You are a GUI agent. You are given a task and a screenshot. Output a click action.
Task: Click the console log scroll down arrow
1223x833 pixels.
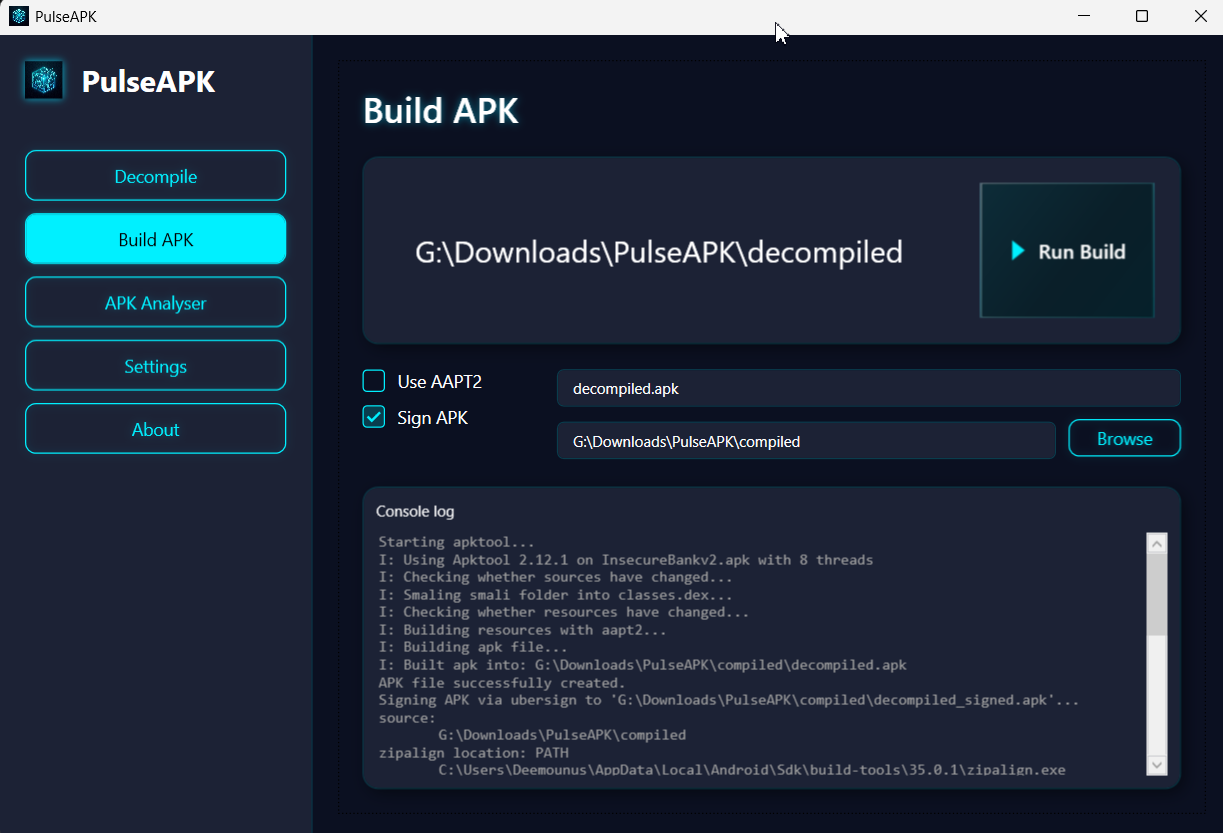coord(1157,764)
